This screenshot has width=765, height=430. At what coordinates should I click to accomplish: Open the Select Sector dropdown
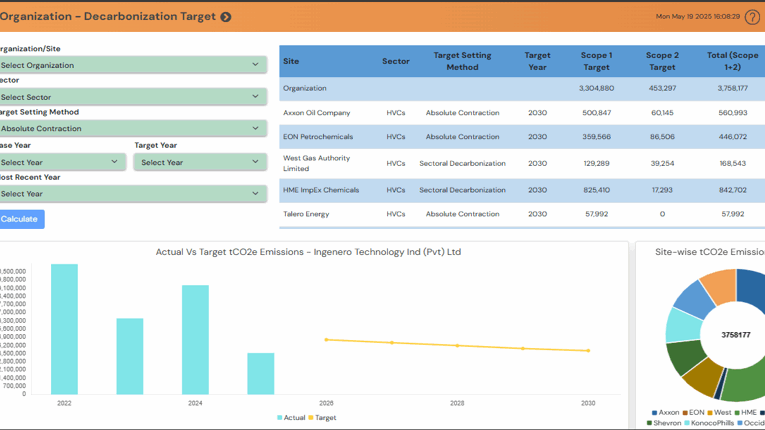132,97
